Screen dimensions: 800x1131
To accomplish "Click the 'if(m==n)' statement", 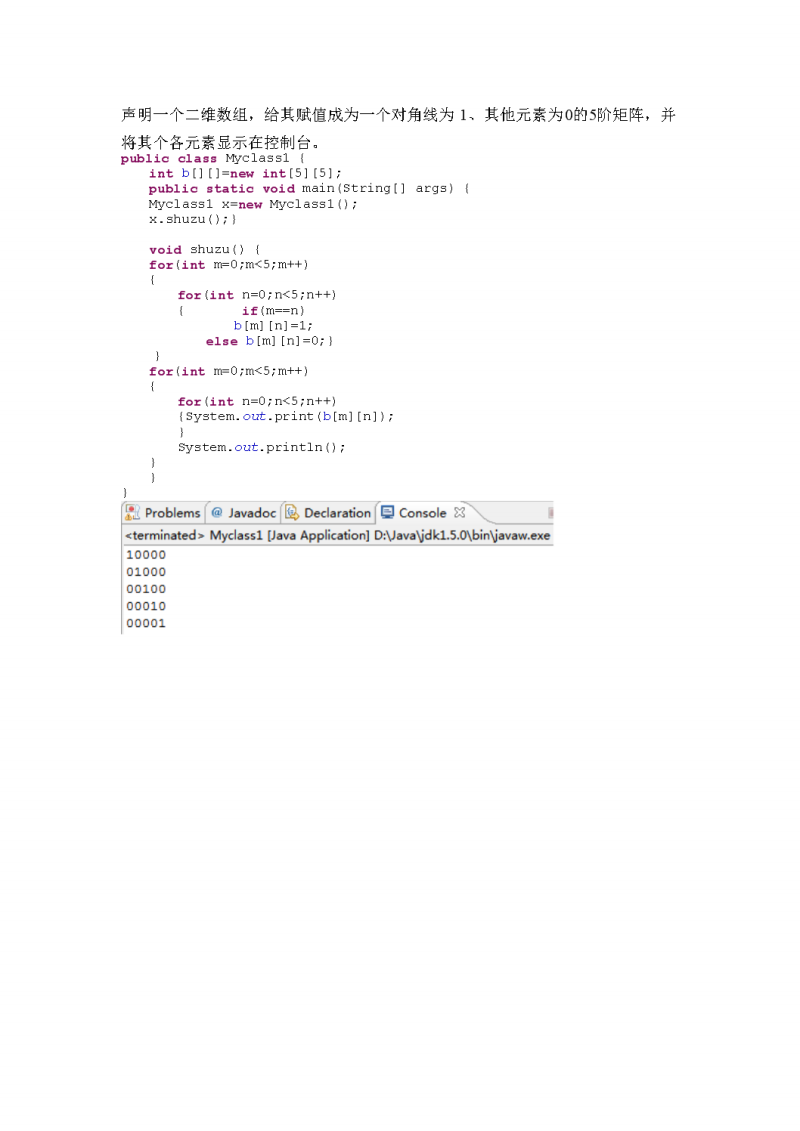I will click(273, 311).
